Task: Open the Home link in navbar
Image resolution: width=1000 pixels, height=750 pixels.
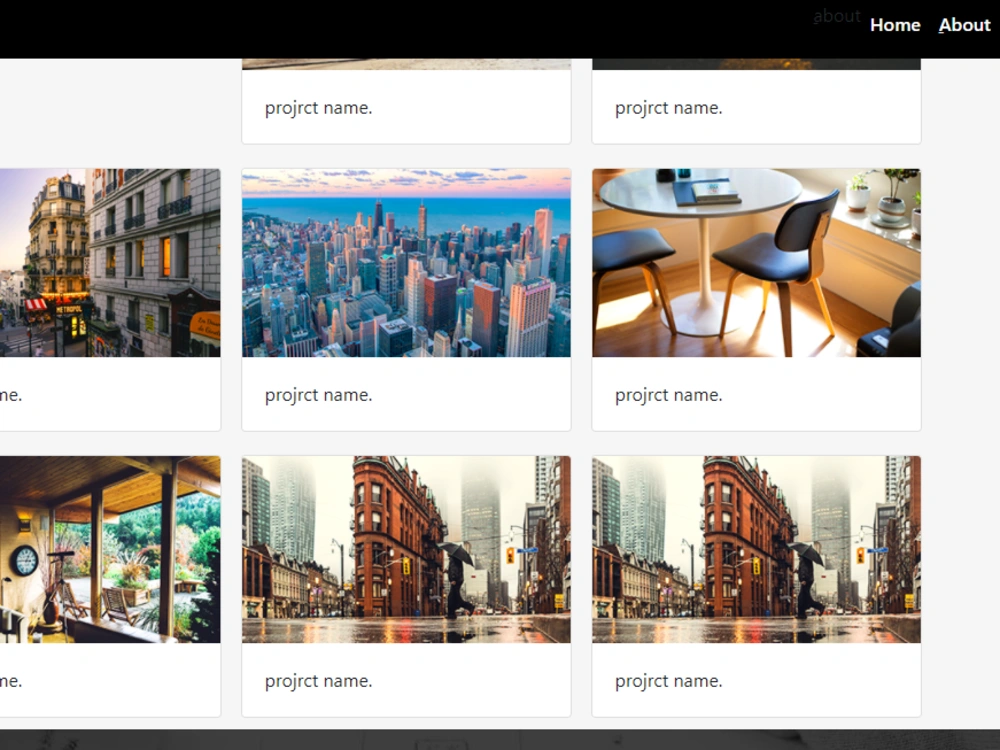Action: point(895,25)
